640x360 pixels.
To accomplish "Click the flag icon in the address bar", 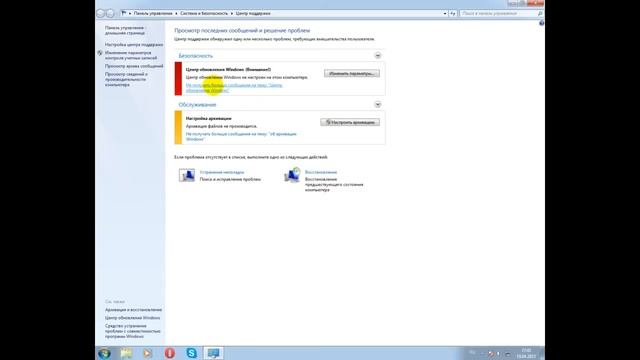I will pos(124,13).
